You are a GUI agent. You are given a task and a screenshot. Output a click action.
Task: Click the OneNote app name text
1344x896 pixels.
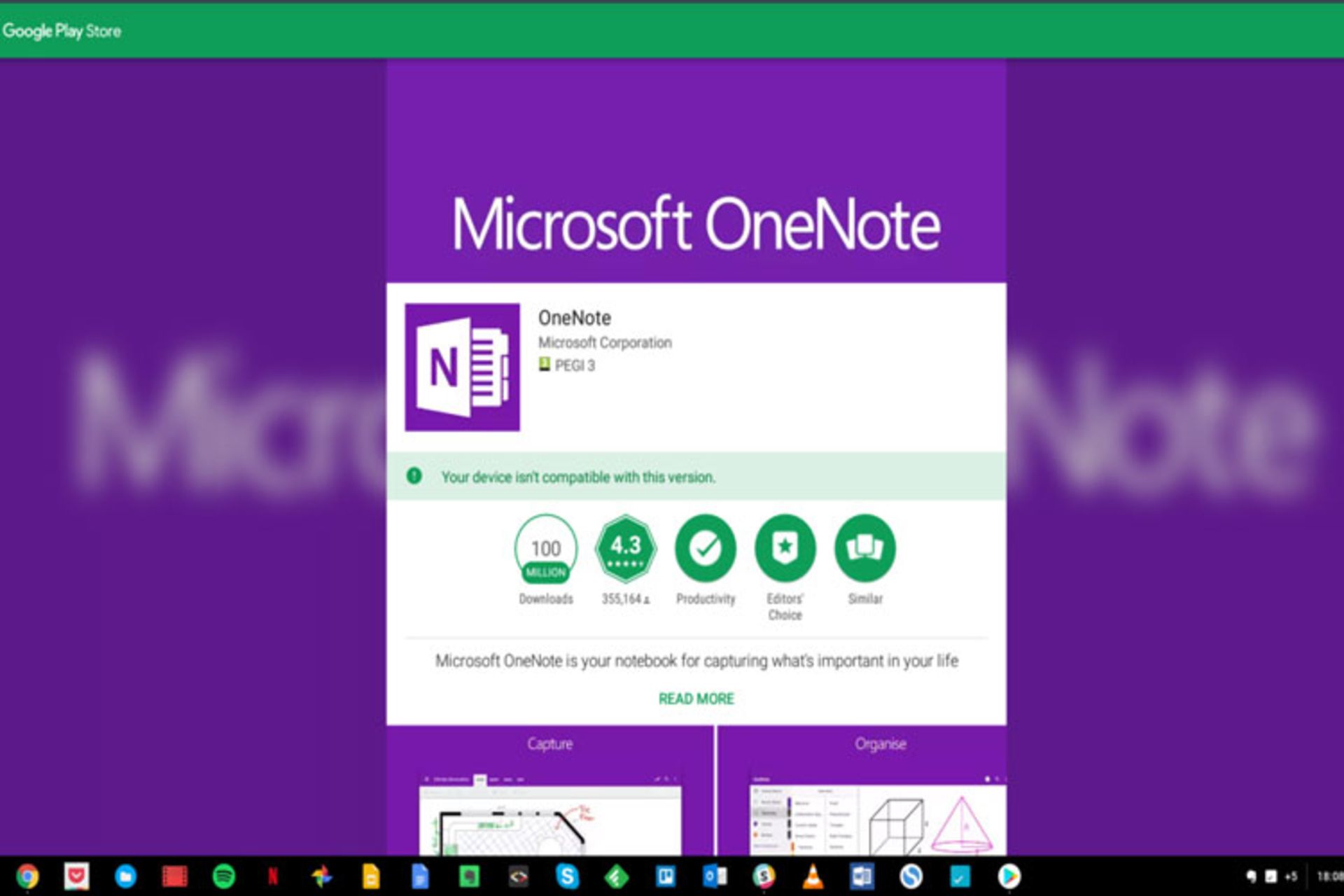(575, 318)
